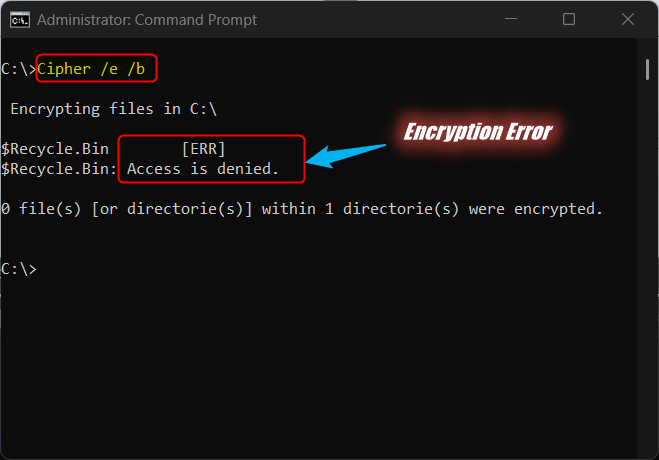Click the "Cipher /e /b" command text

[97, 68]
